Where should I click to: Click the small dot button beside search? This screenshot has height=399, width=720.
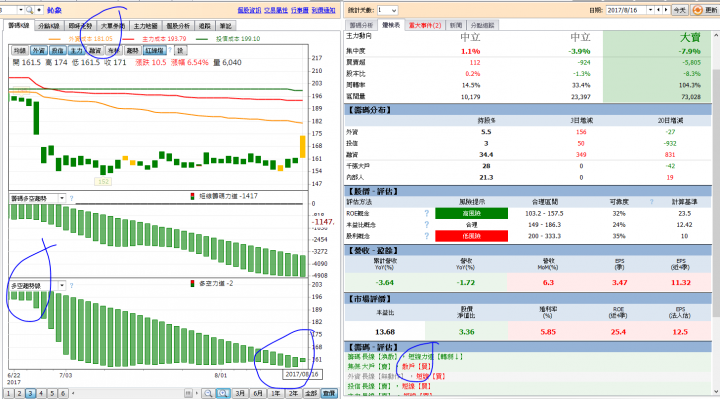(39, 10)
